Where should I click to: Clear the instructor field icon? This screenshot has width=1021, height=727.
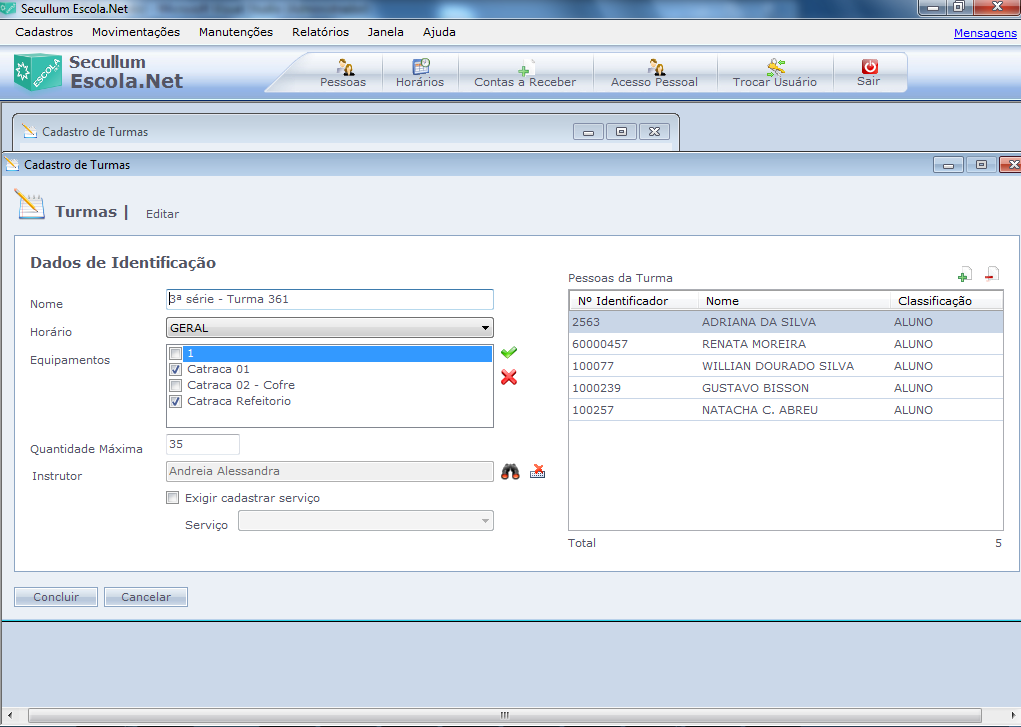(x=537, y=472)
